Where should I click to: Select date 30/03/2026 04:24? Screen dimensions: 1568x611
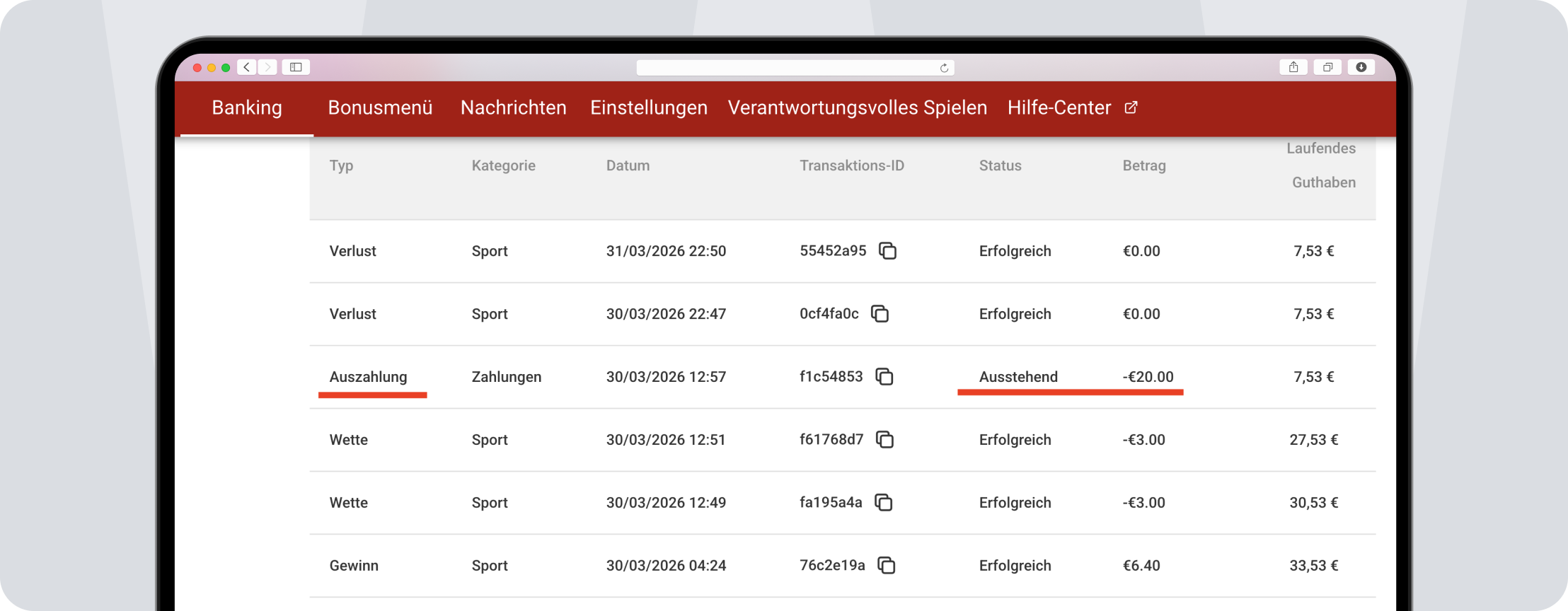666,566
